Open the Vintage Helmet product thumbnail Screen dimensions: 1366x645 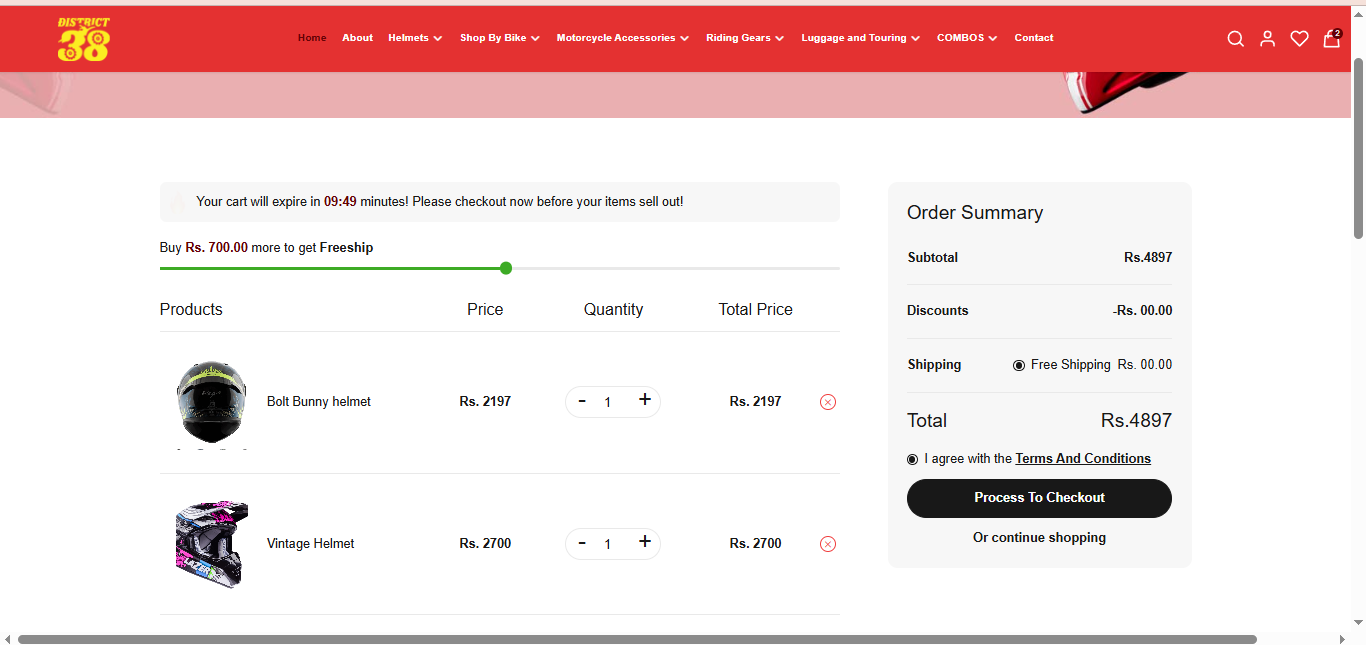211,544
